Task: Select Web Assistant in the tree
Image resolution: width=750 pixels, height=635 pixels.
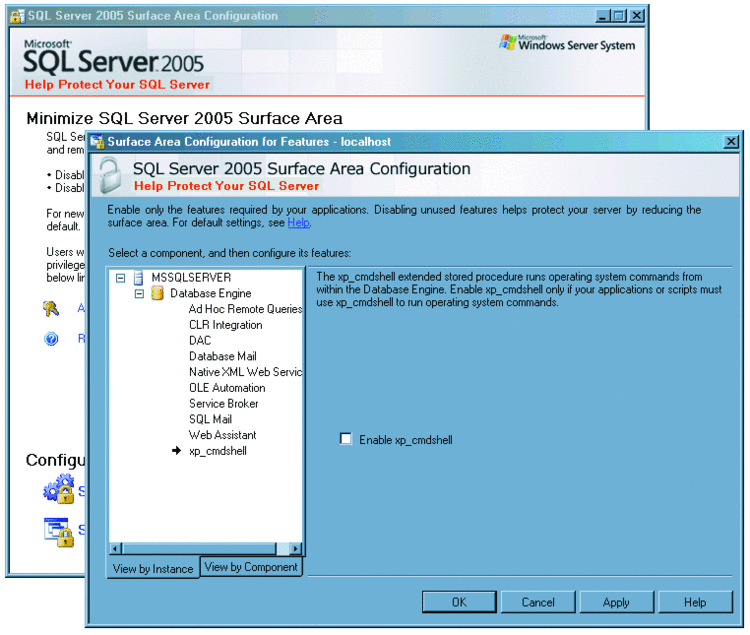Action: tap(223, 436)
